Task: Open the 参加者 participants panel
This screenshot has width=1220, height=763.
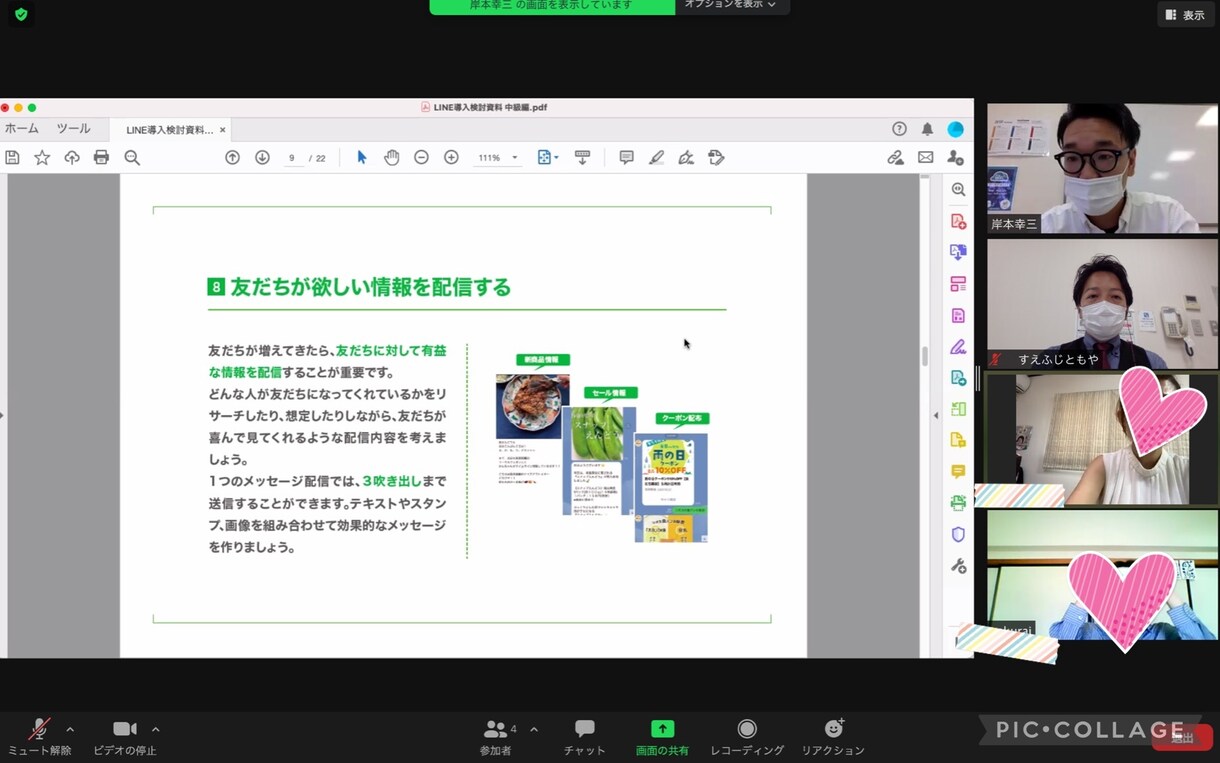Action: pyautogui.click(x=496, y=737)
